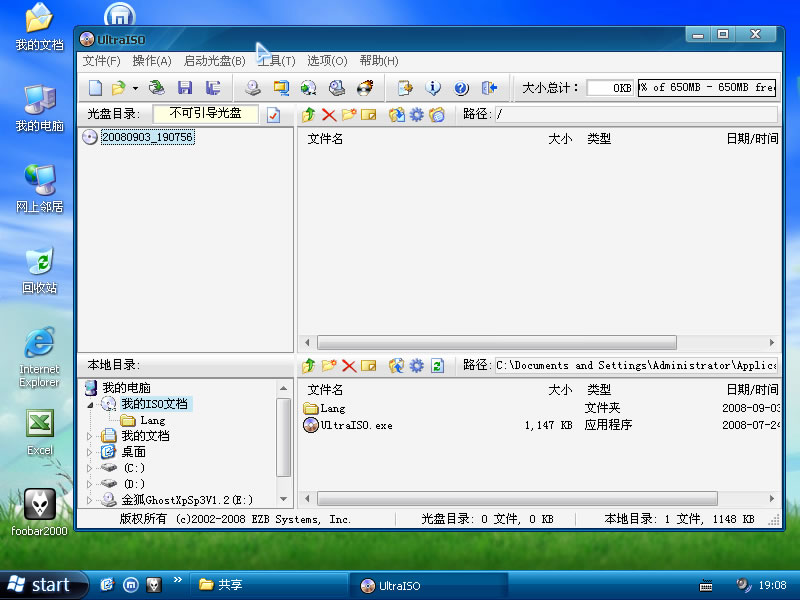Click the disc image path field
800x600 pixels.
[x=636, y=114]
